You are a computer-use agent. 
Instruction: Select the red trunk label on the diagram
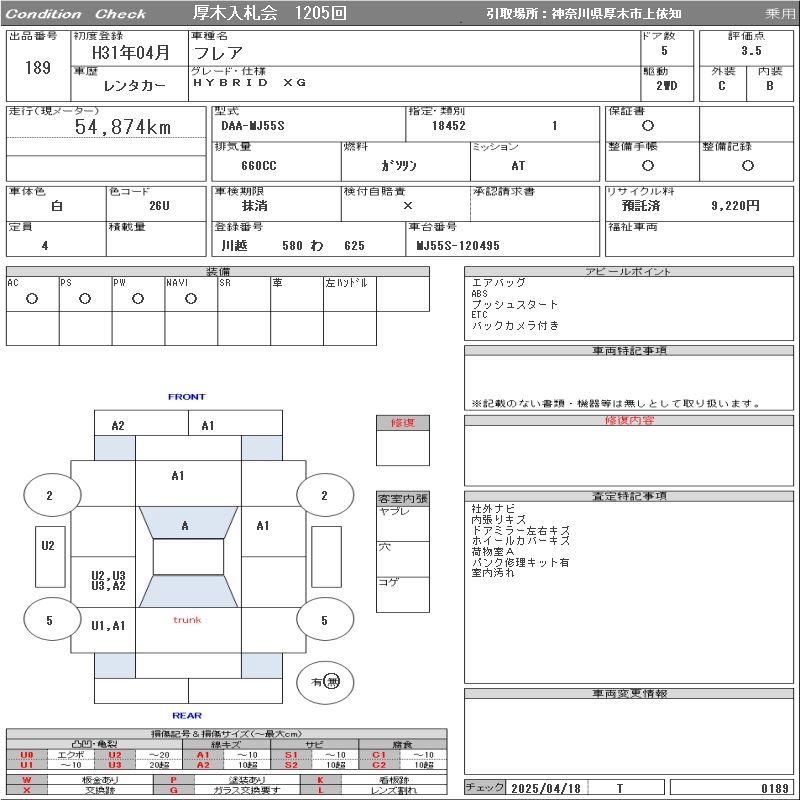pos(187,620)
